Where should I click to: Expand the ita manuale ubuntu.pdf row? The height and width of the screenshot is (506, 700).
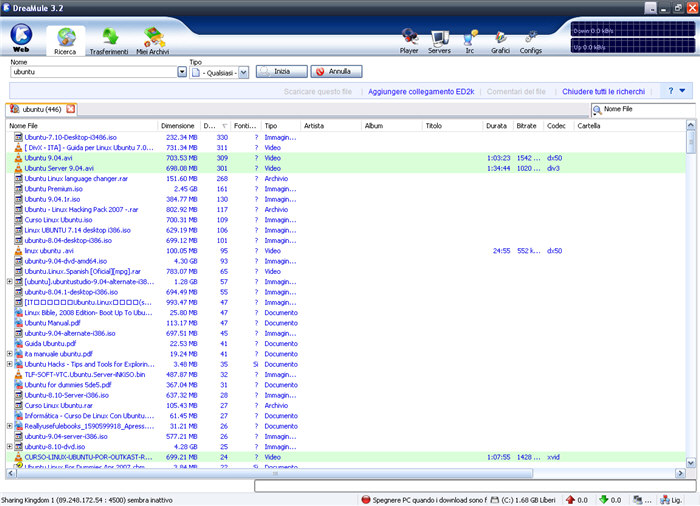point(9,354)
